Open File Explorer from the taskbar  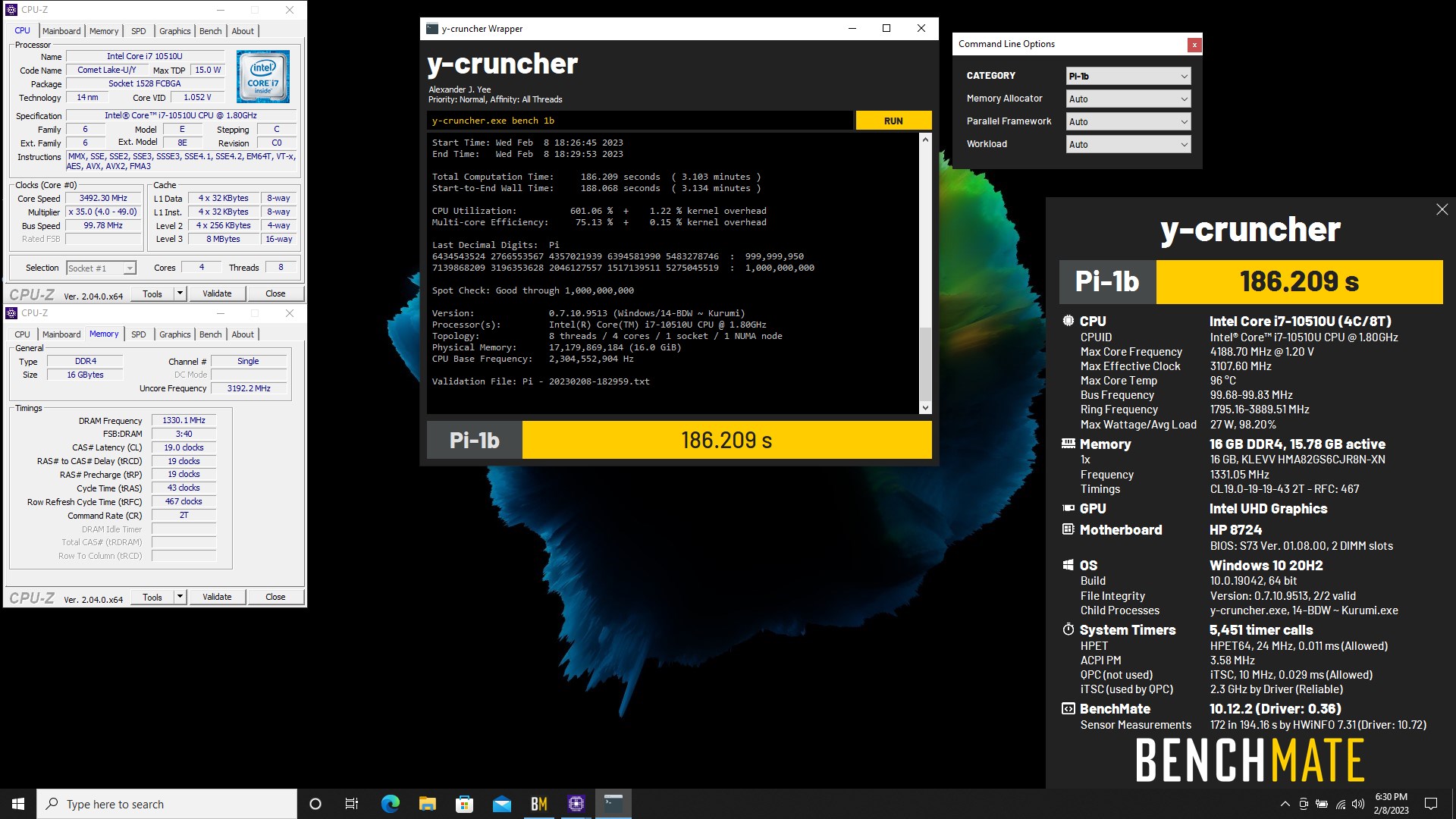[x=427, y=804]
